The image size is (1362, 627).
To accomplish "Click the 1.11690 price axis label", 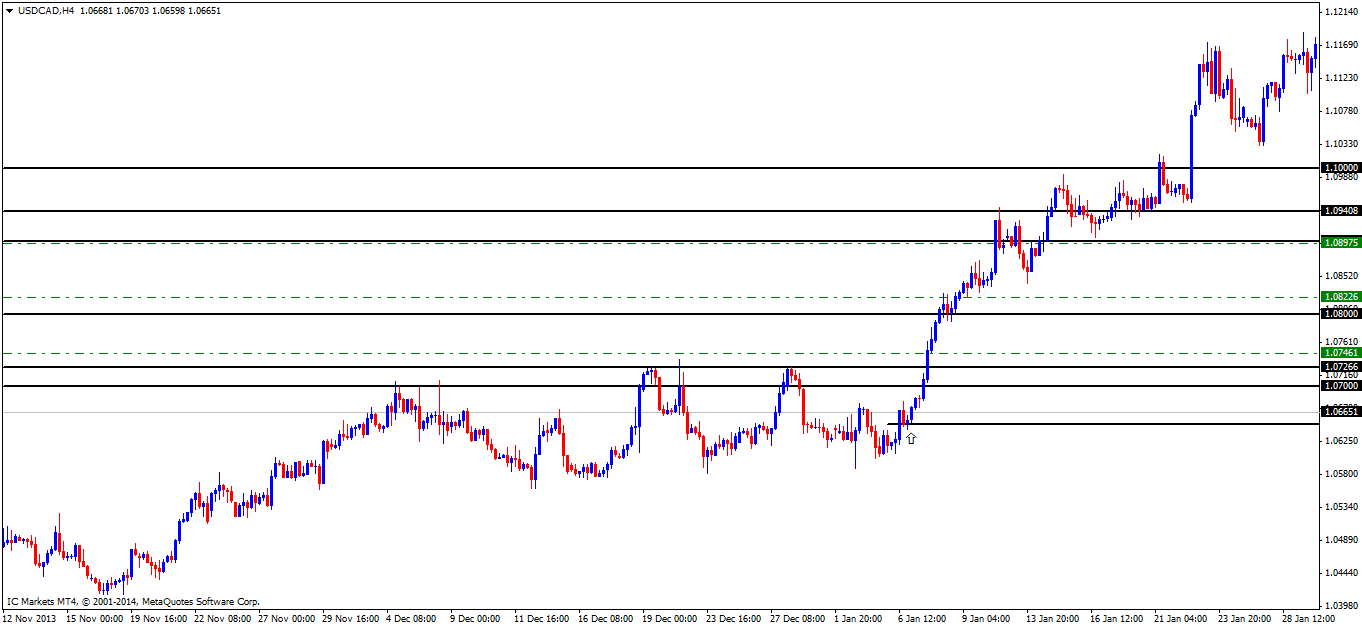I will [x=1342, y=45].
